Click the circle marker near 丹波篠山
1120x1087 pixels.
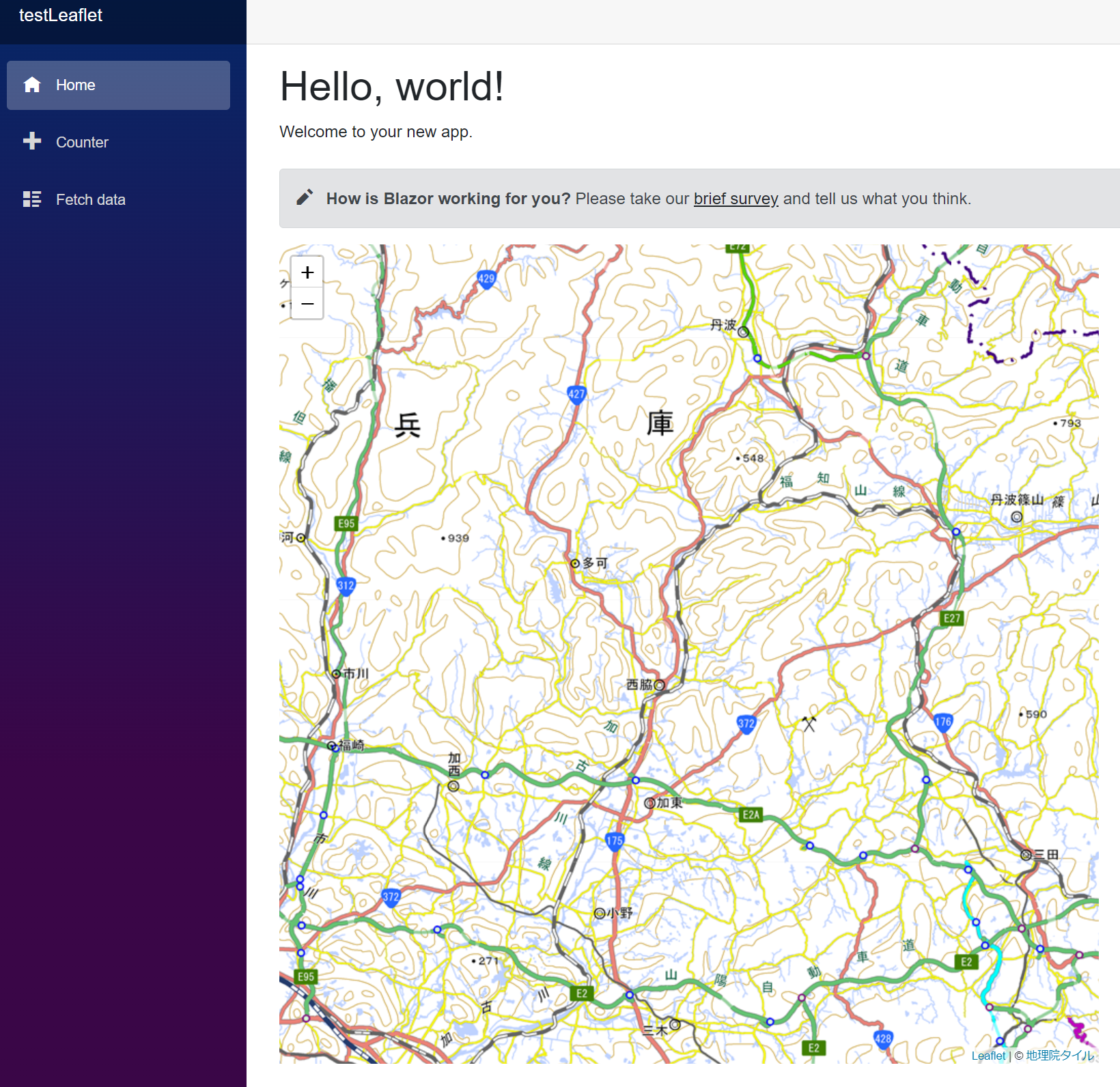[1017, 518]
